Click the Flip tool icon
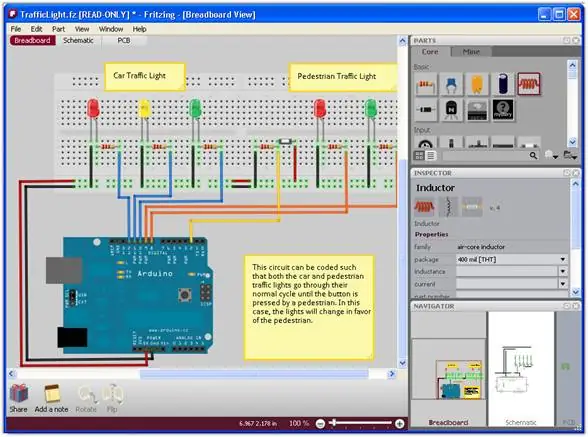Viewport: 588px width, 437px height. pyautogui.click(x=113, y=394)
